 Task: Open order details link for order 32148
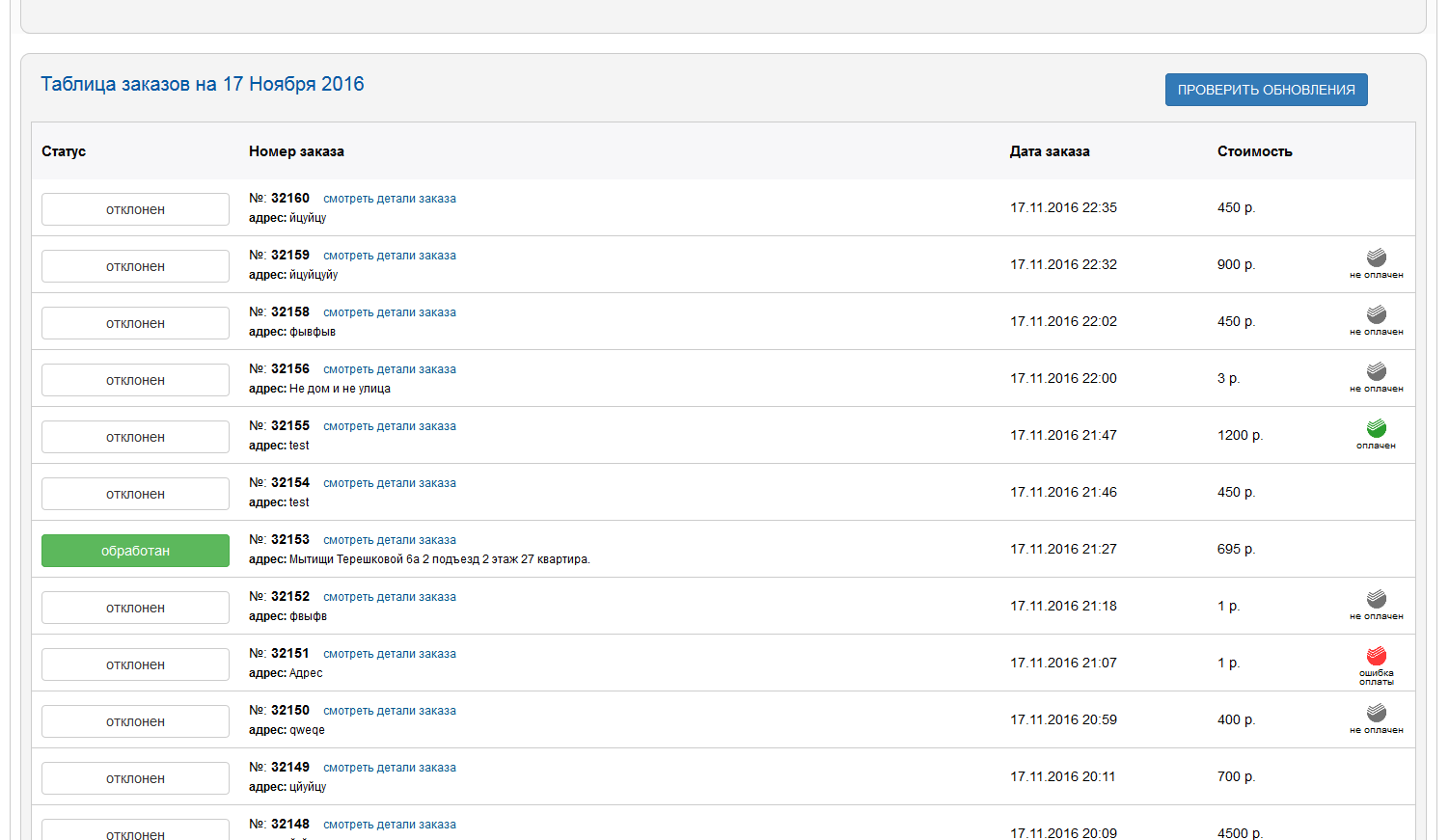(390, 825)
